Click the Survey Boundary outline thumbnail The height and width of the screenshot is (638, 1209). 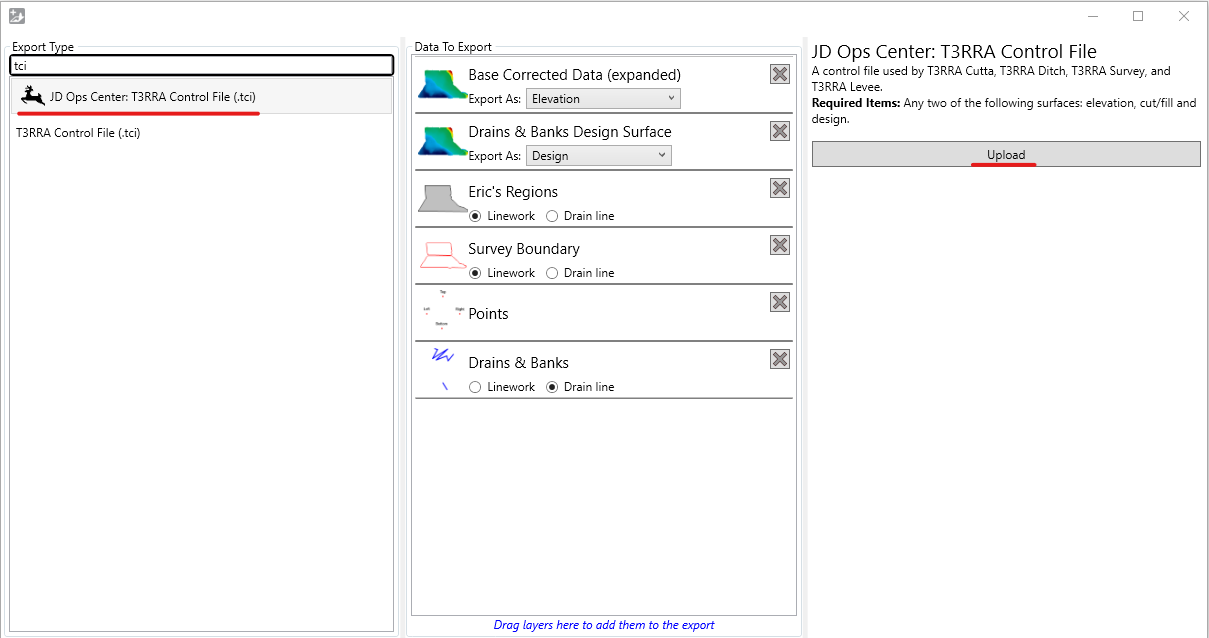442,255
